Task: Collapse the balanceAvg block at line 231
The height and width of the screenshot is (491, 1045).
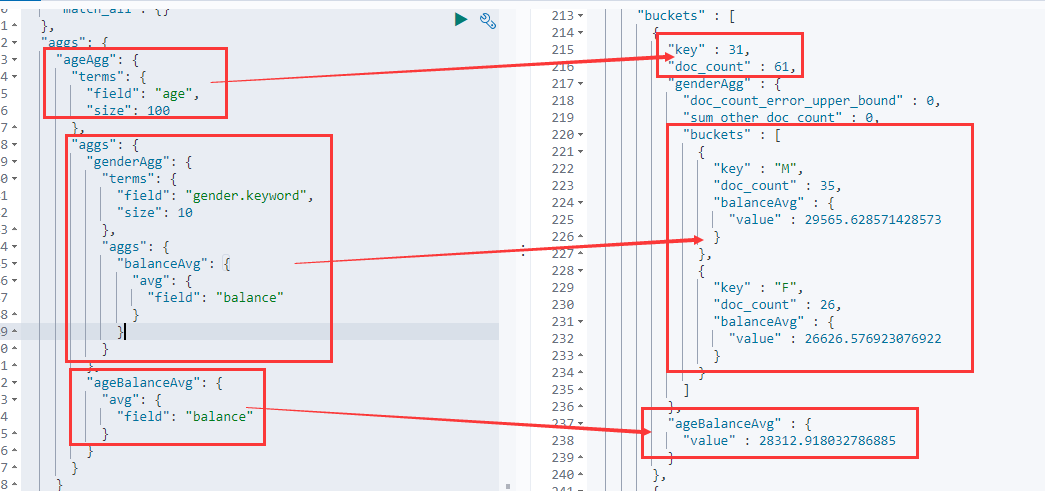Action: pyautogui.click(x=580, y=322)
